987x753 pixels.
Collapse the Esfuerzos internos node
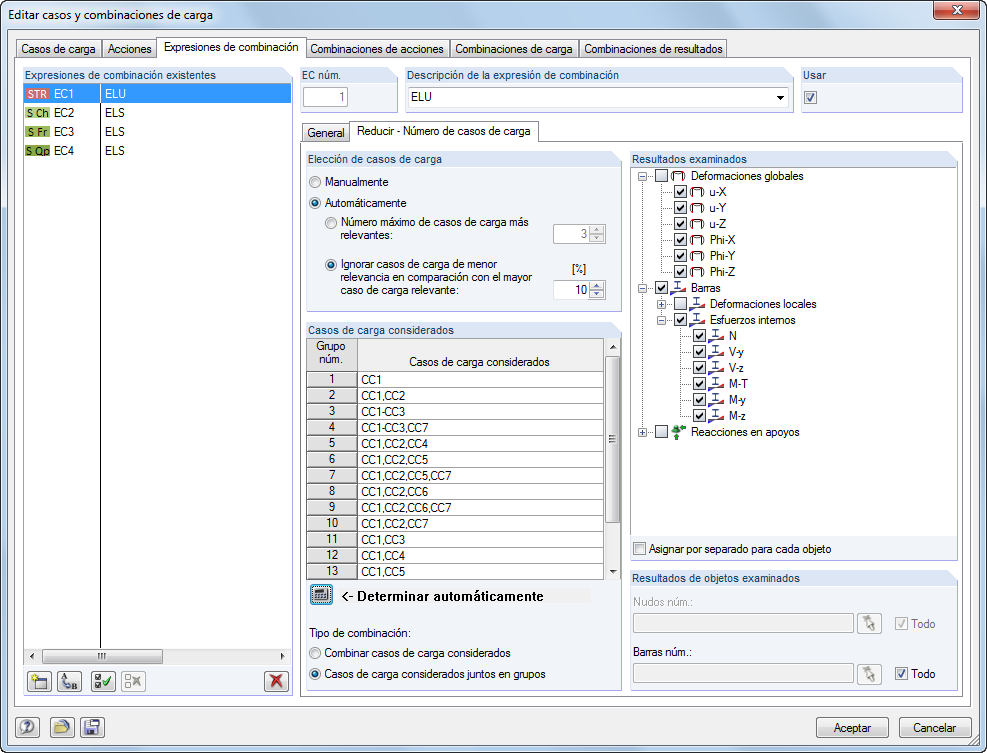coord(661,320)
